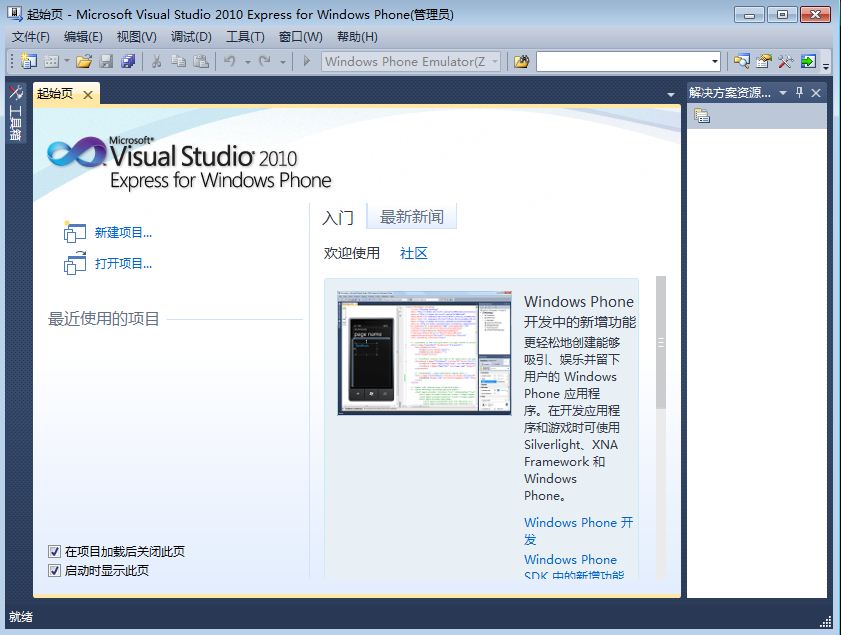Click the 新建项目... link
Viewport: 841px width, 635px height.
pos(123,233)
